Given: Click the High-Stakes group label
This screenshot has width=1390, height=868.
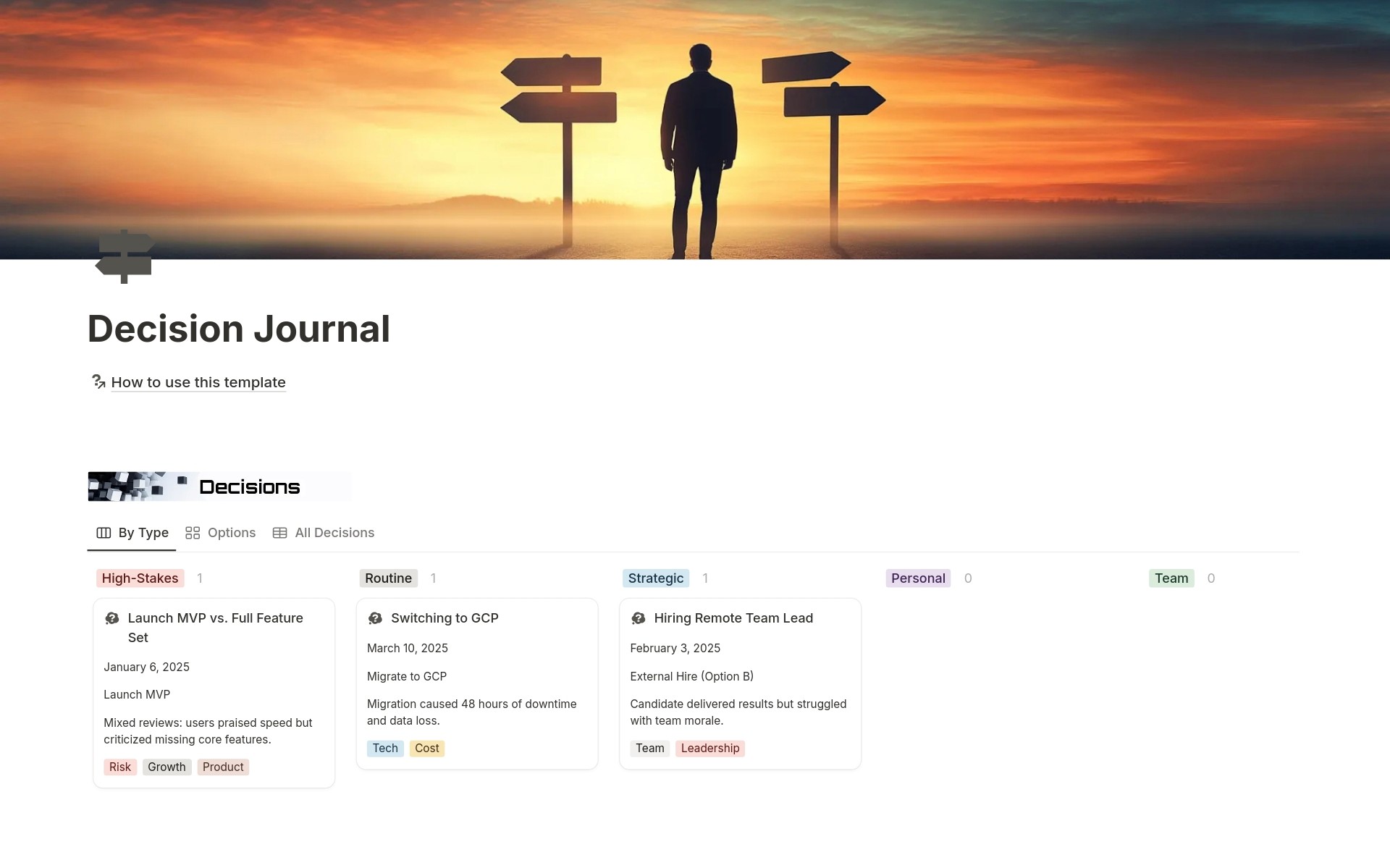Looking at the screenshot, I should point(140,578).
